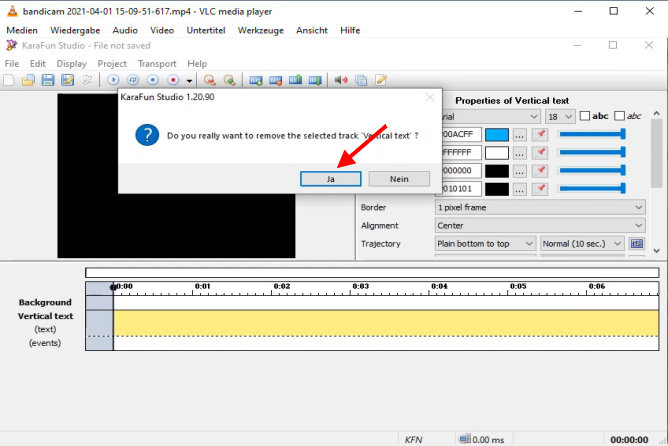668x446 pixels.
Task: Open the font size 18 dropdown
Action: 557,116
